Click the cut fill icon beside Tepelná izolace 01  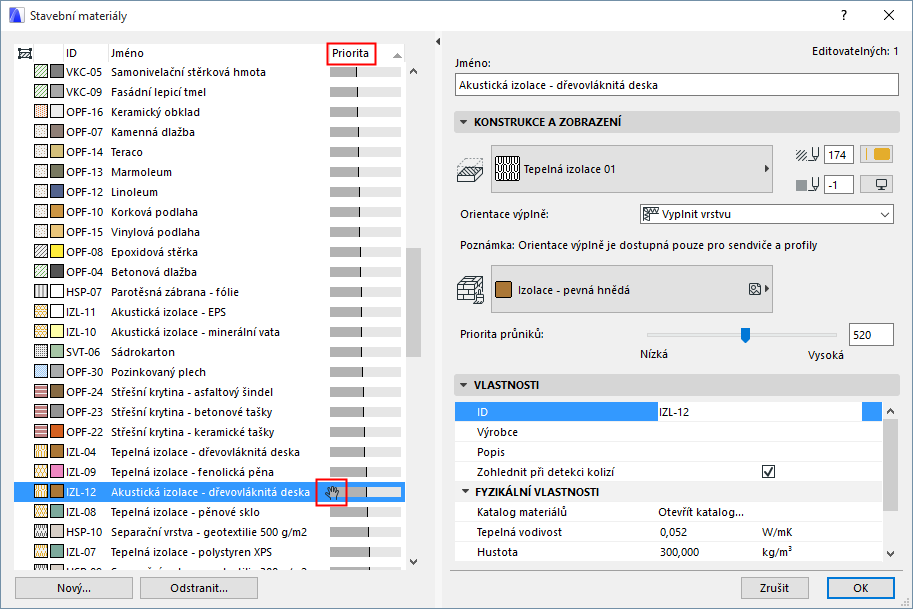click(470, 169)
